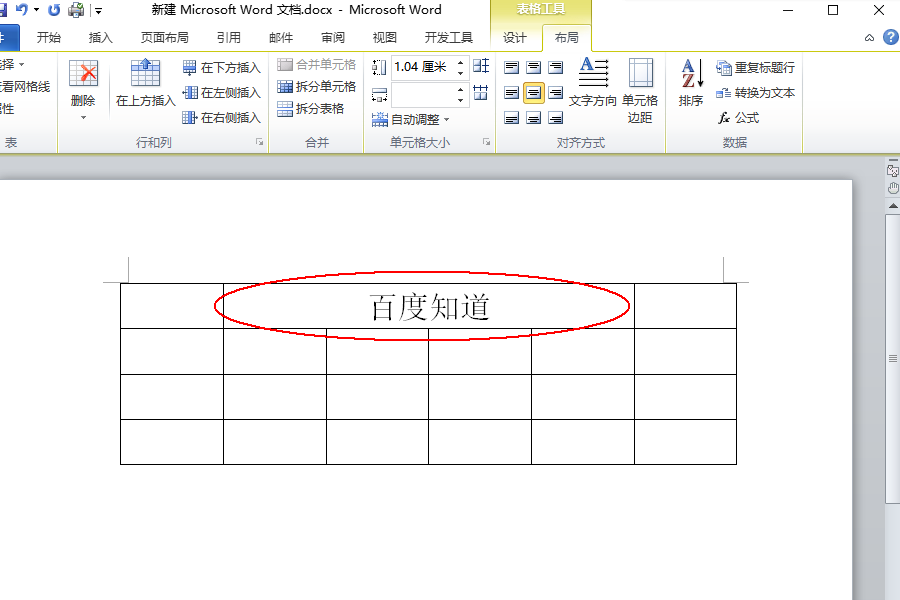Click the merged cell containing 百度知道
Screen dimensions: 900x600
pos(429,306)
